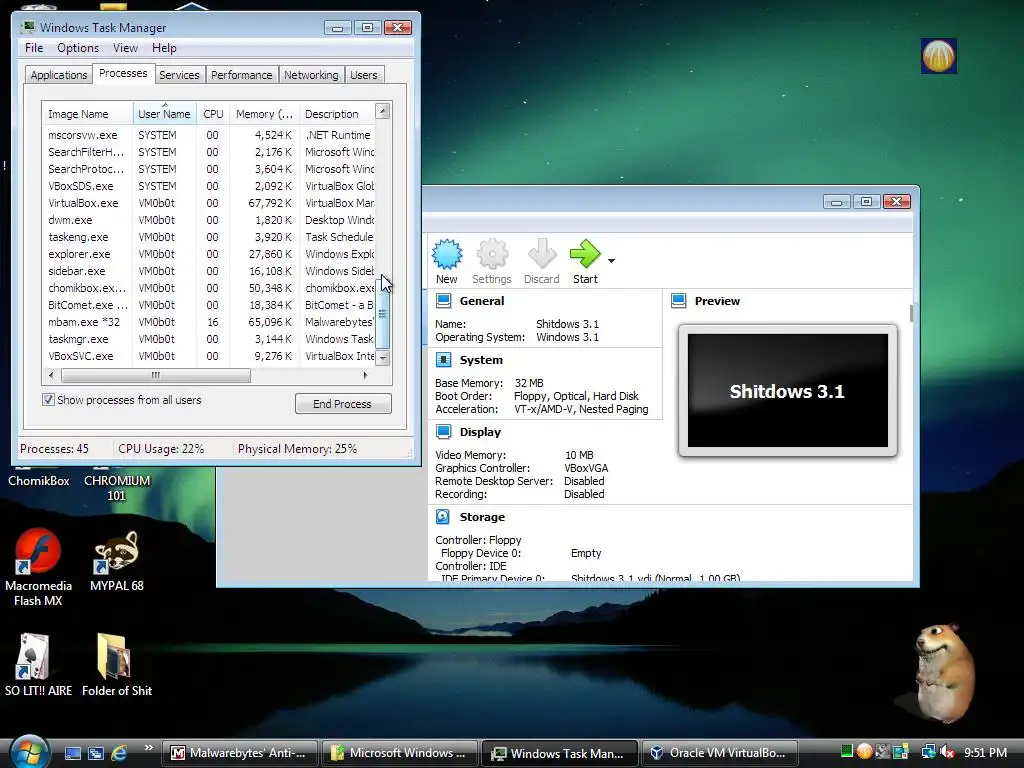Launch Internet Explorer from quick launch
Screen dimensions: 1024x768
point(120,753)
